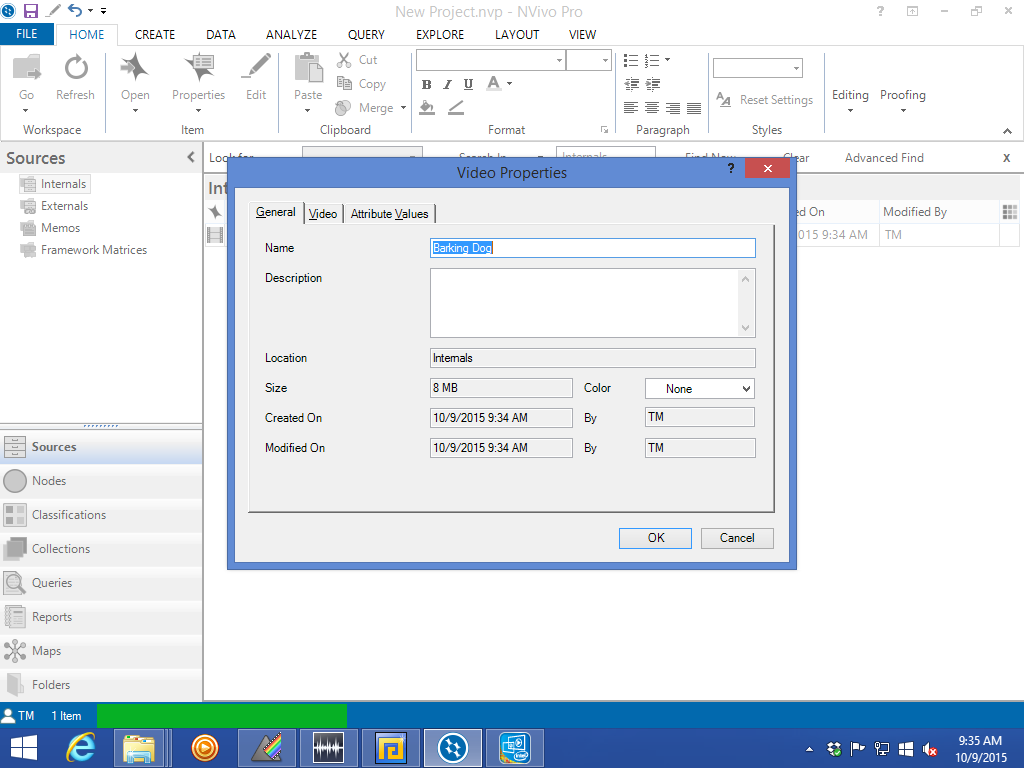Screen dimensions: 1024x768
Task: Switch to the Attribute Values tab
Action: point(389,214)
